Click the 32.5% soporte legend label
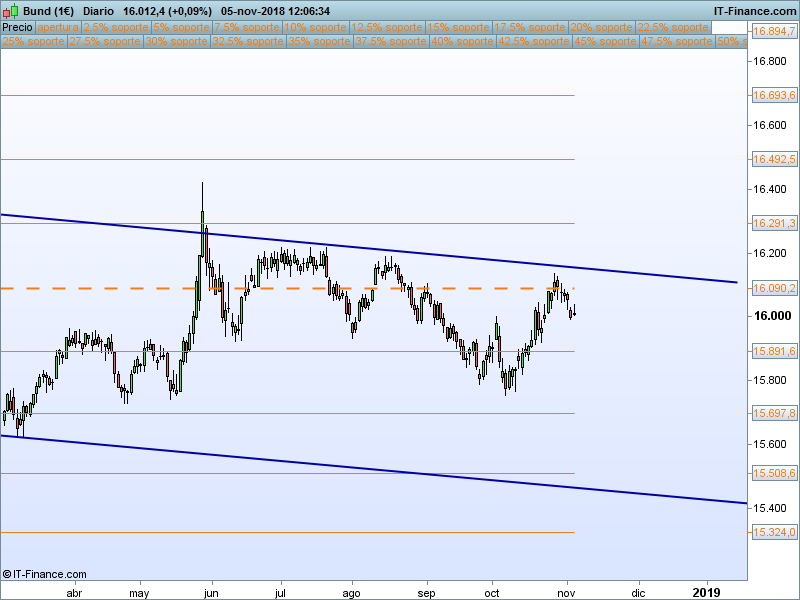Screen dimensions: 800x600 pyautogui.click(x=248, y=41)
